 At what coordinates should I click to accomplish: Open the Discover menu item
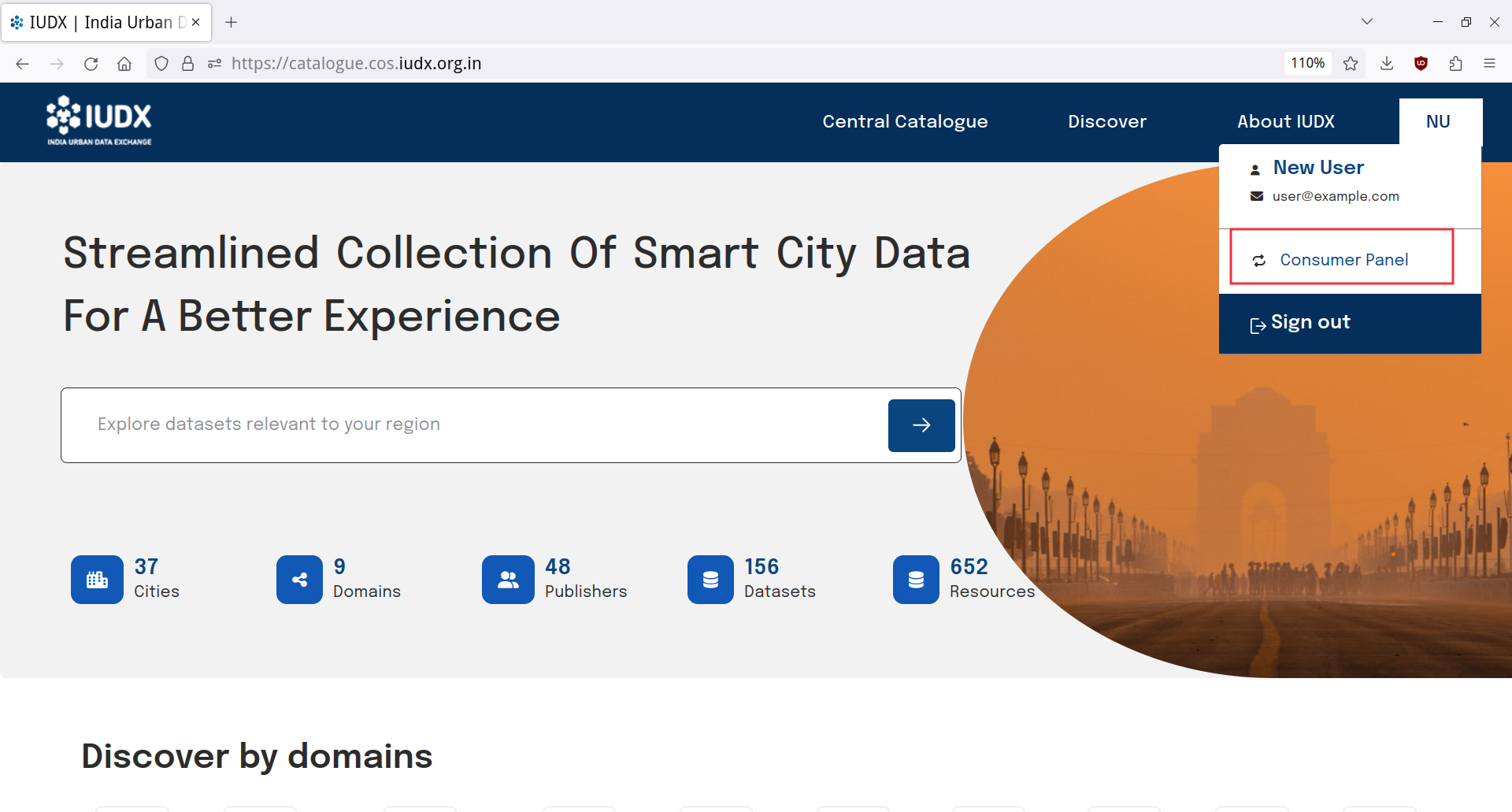[x=1106, y=121]
